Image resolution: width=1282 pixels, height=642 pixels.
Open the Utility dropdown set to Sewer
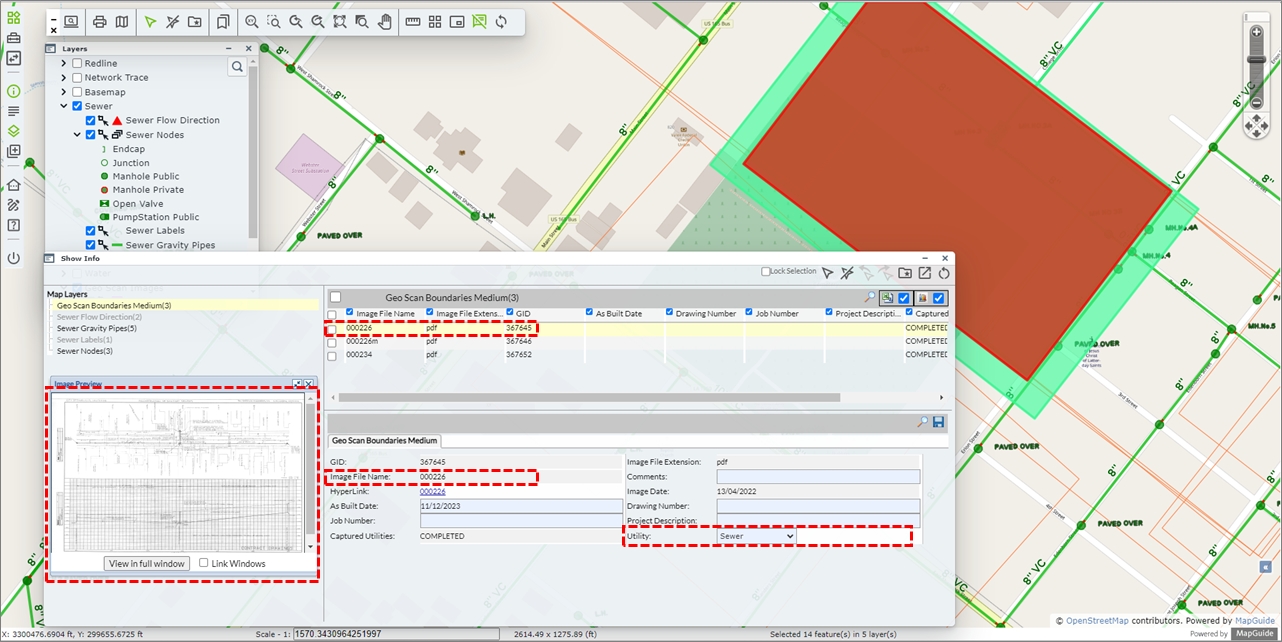(x=756, y=537)
